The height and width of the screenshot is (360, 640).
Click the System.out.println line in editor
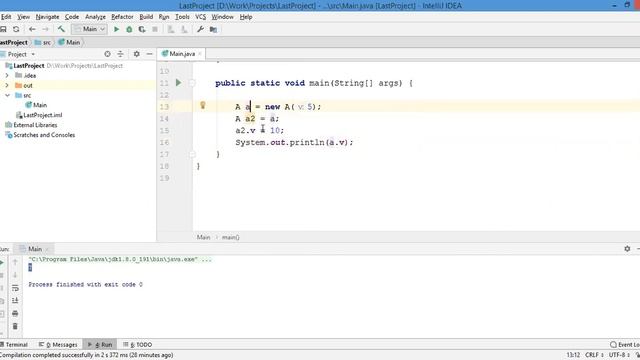(x=294, y=142)
